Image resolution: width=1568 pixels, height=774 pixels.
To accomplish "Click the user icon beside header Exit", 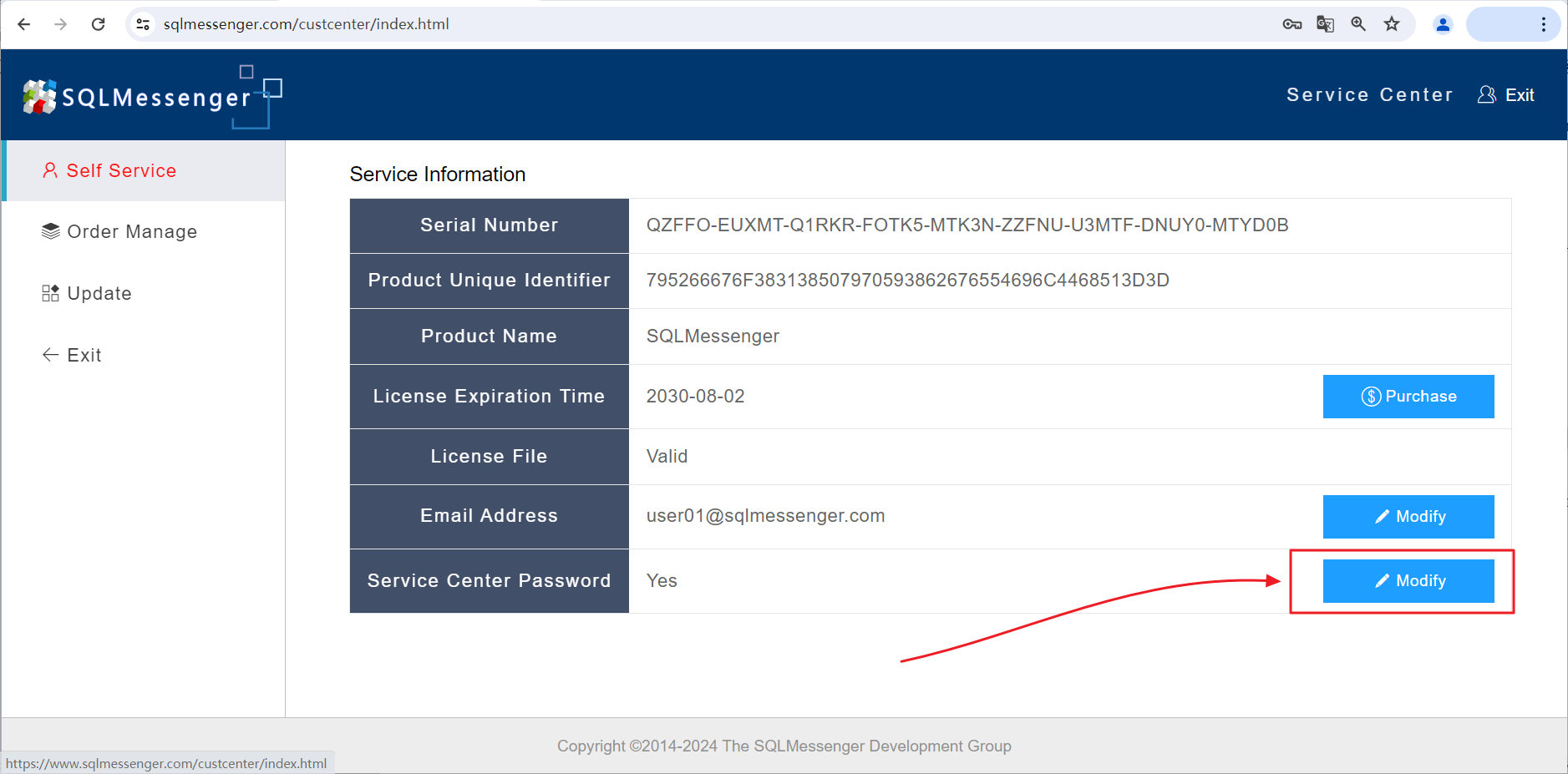I will click(x=1487, y=95).
